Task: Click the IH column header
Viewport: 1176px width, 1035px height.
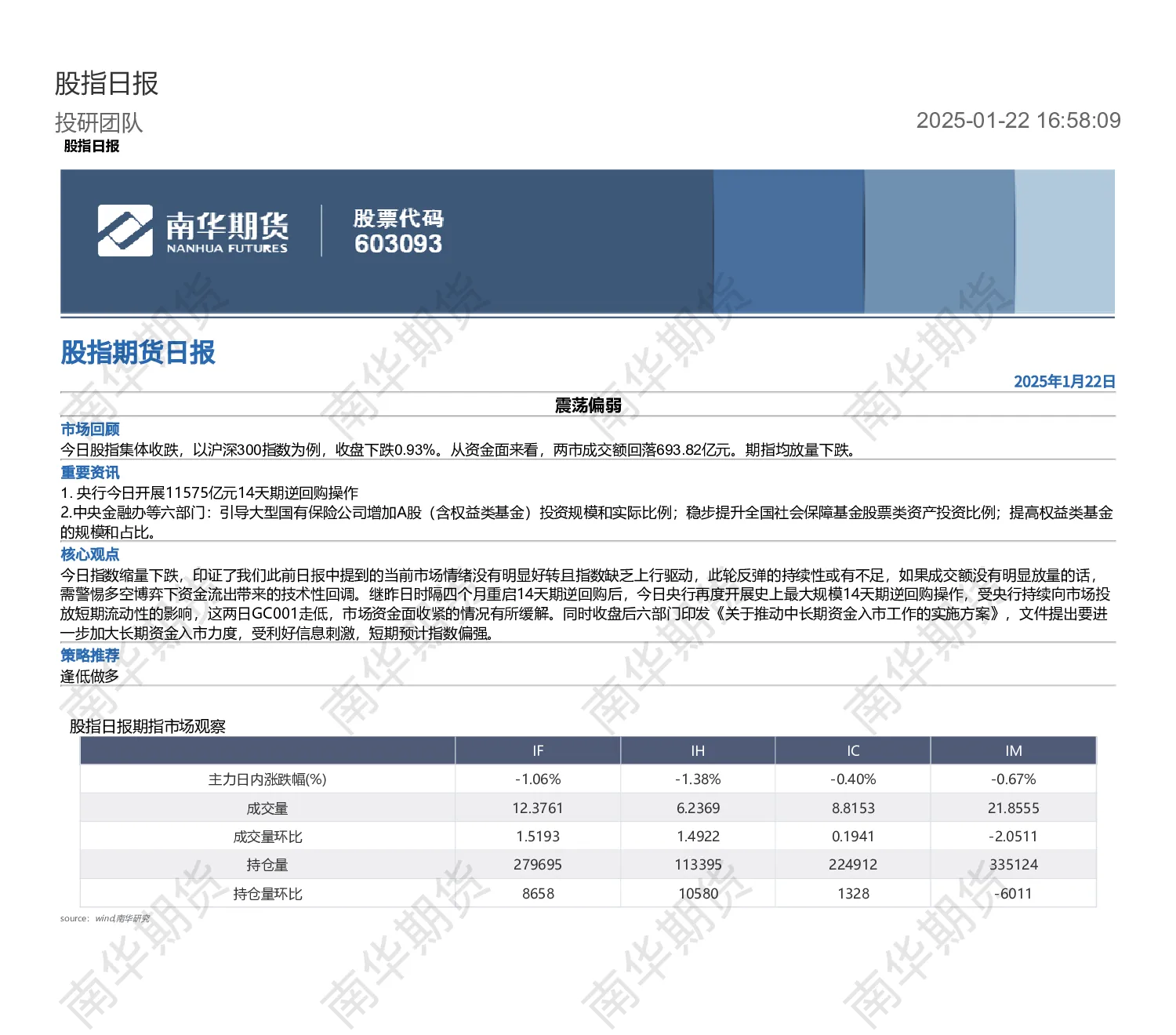Action: (x=698, y=750)
